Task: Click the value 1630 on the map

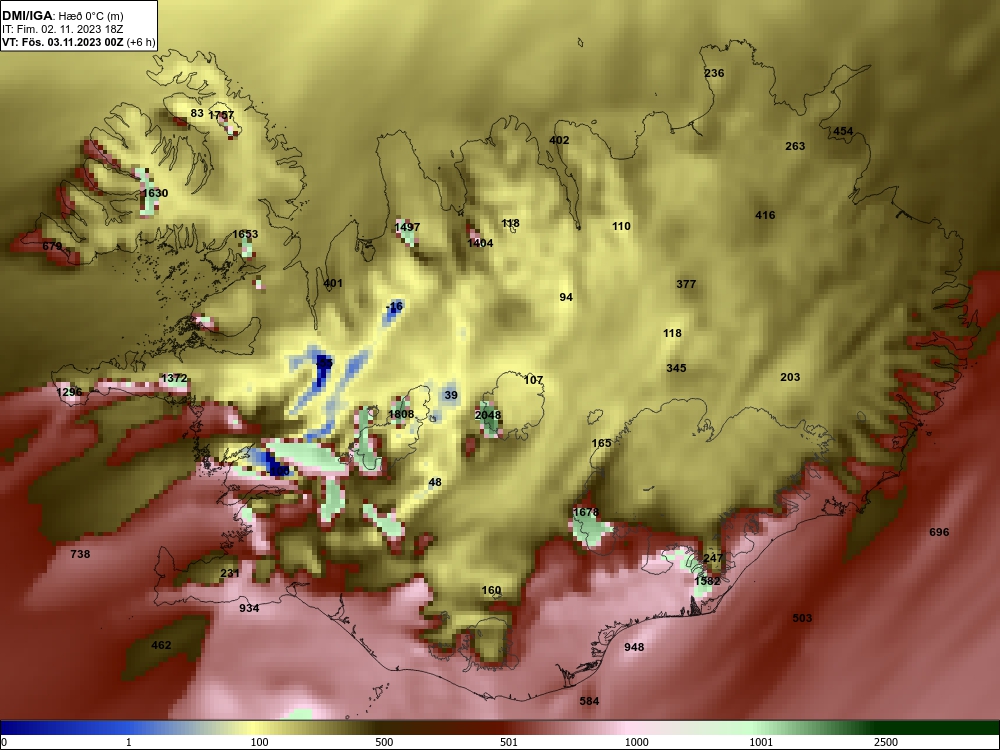Action: (155, 193)
